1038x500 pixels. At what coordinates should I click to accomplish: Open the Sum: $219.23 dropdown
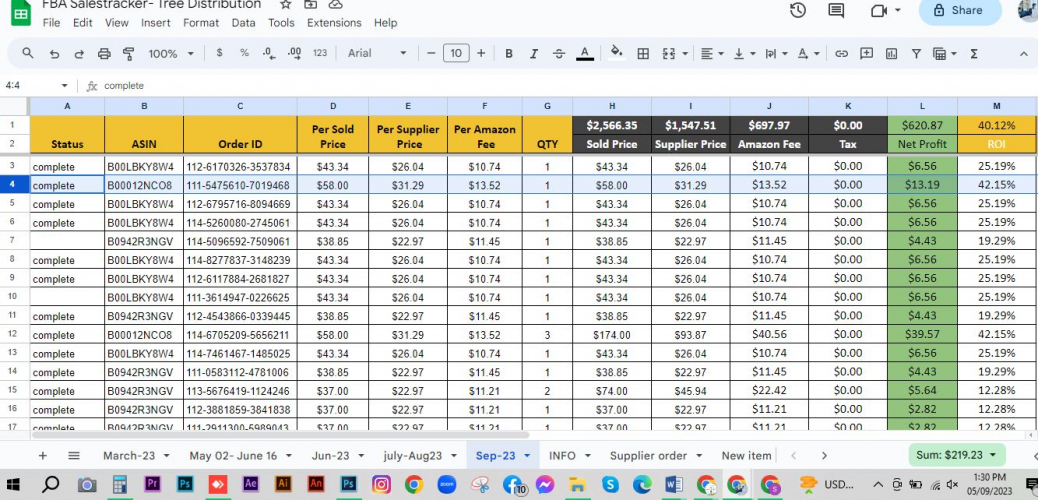point(957,455)
